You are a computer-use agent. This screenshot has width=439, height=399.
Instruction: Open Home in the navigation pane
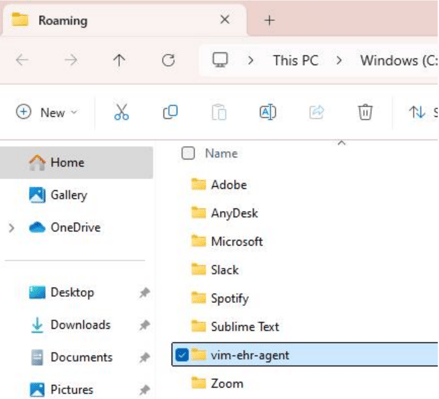pyautogui.click(x=76, y=163)
